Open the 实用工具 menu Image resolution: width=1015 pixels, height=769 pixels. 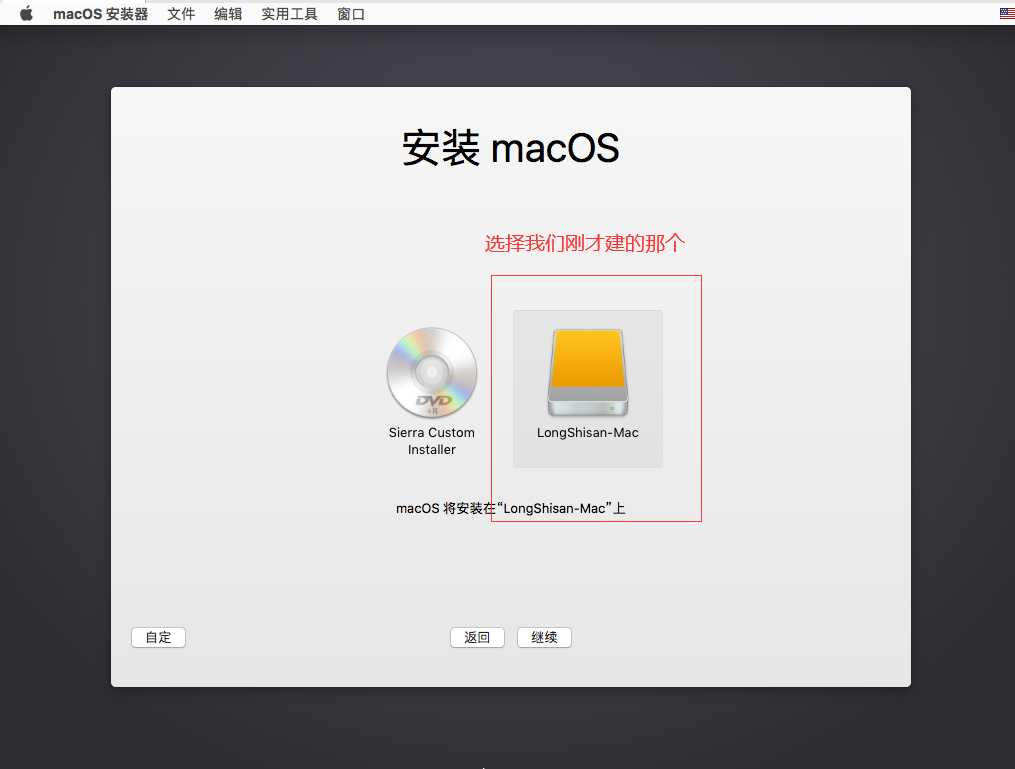point(289,14)
